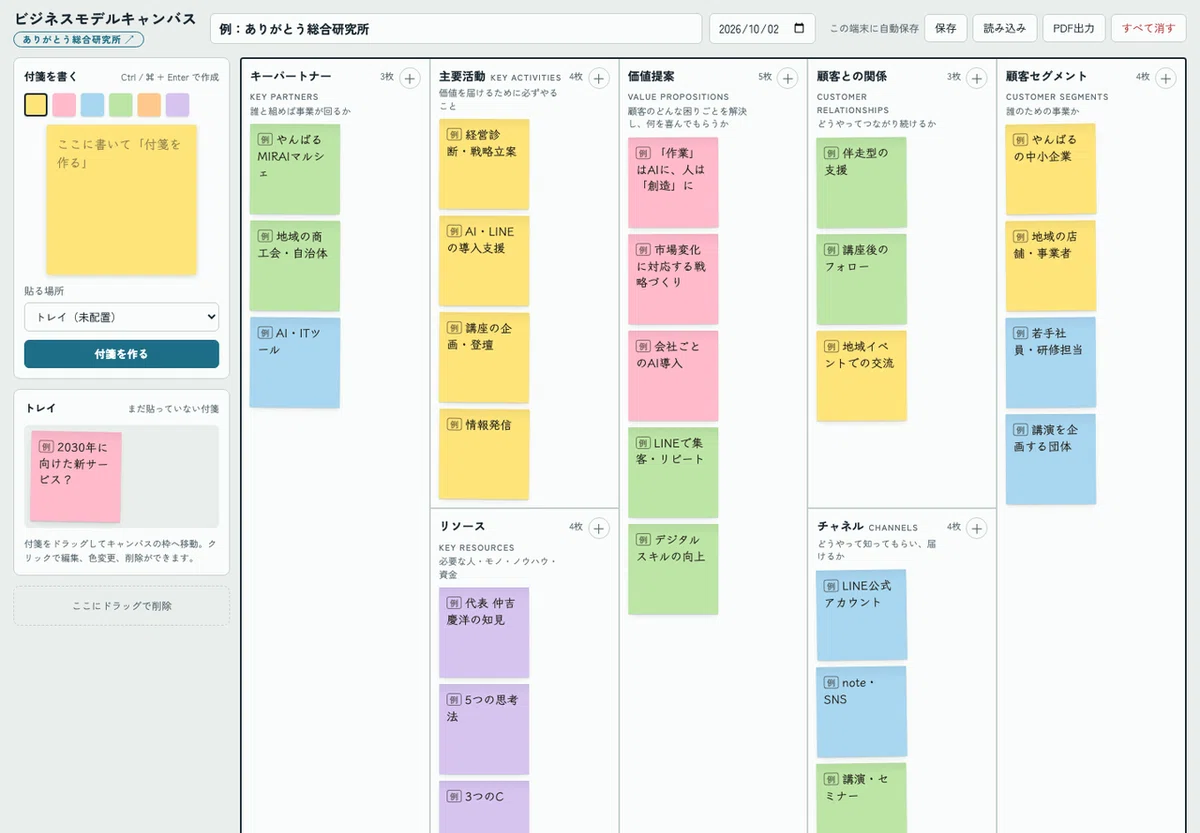1200x833 pixels.
Task: Choose the green sticky note color
Action: point(121,104)
